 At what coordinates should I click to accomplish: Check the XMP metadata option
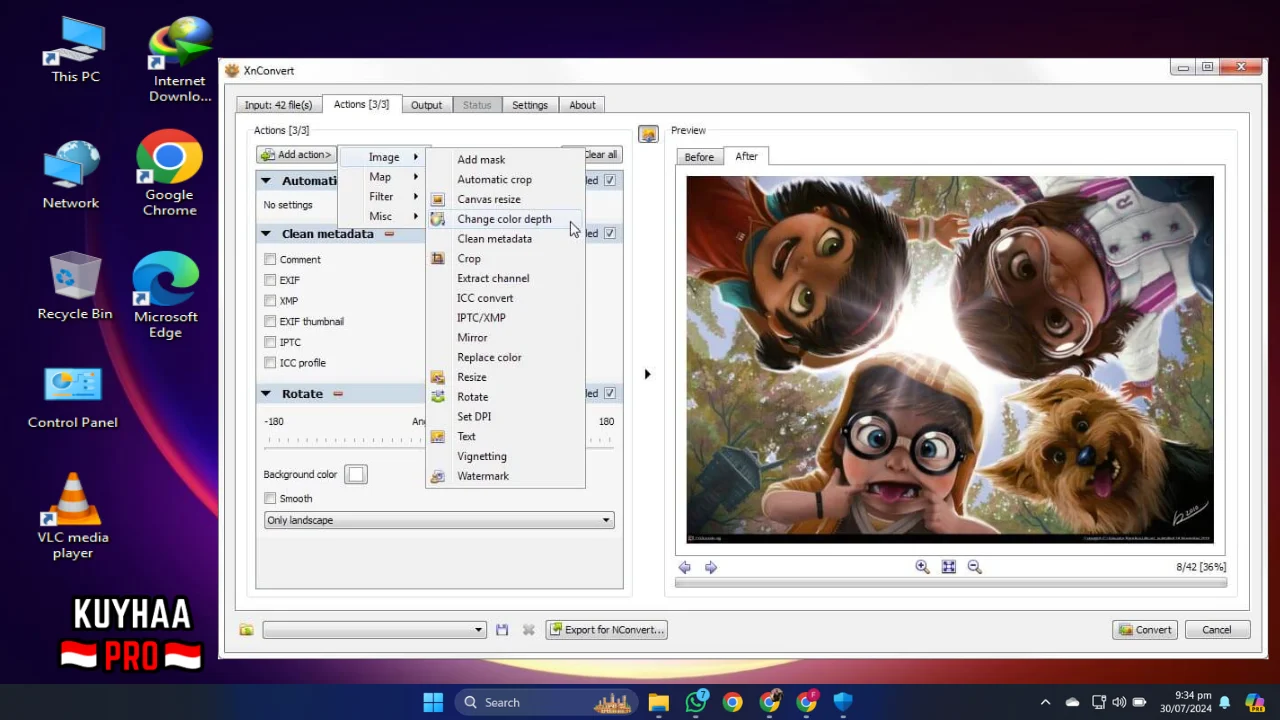[x=270, y=300]
